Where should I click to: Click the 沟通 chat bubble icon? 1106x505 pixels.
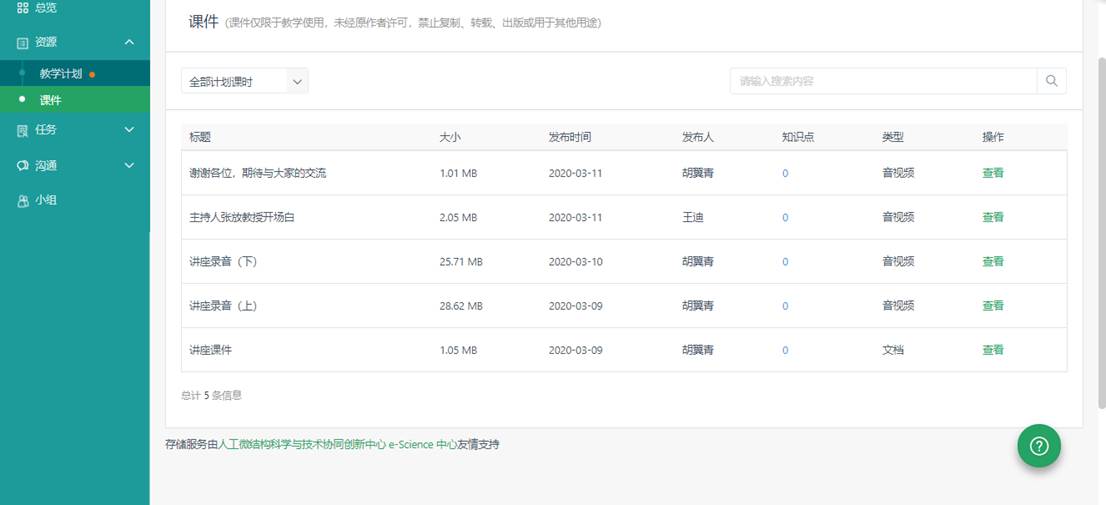click(x=22, y=166)
